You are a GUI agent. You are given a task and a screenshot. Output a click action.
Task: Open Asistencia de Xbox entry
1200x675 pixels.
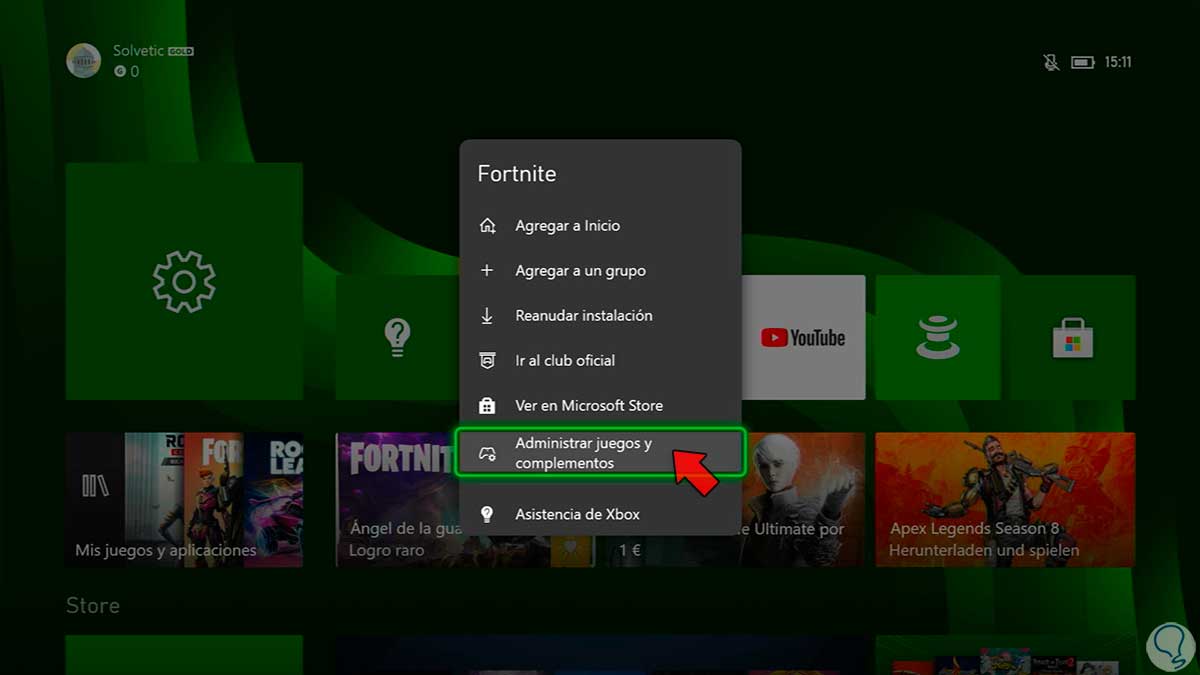(x=600, y=514)
